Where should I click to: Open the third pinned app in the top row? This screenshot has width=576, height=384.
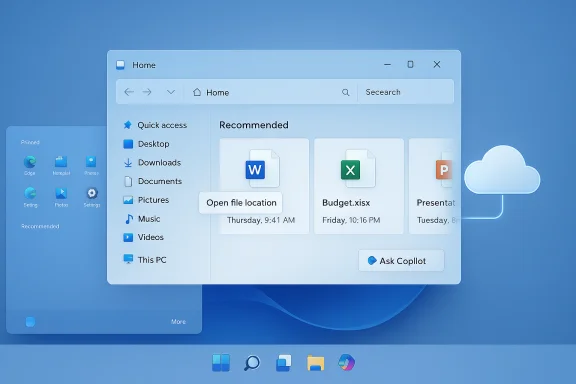(91, 162)
